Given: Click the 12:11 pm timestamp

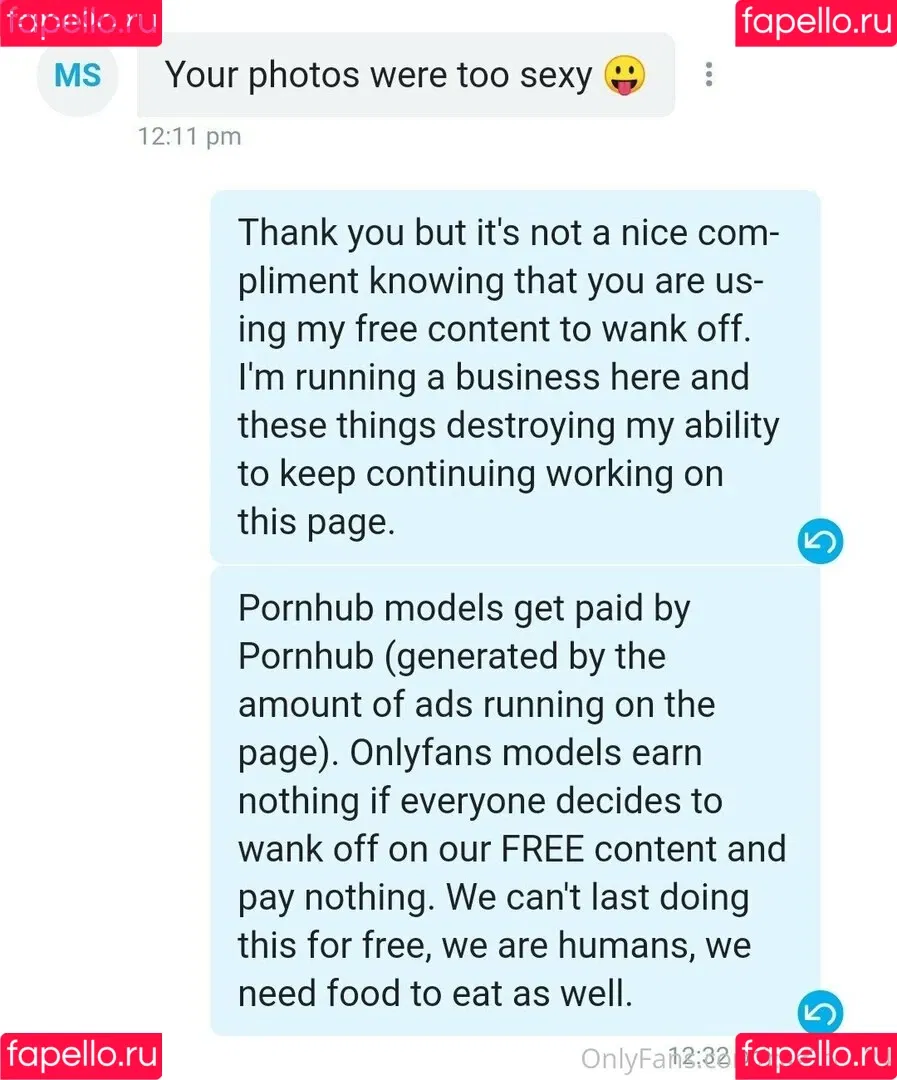Looking at the screenshot, I should pyautogui.click(x=189, y=136).
